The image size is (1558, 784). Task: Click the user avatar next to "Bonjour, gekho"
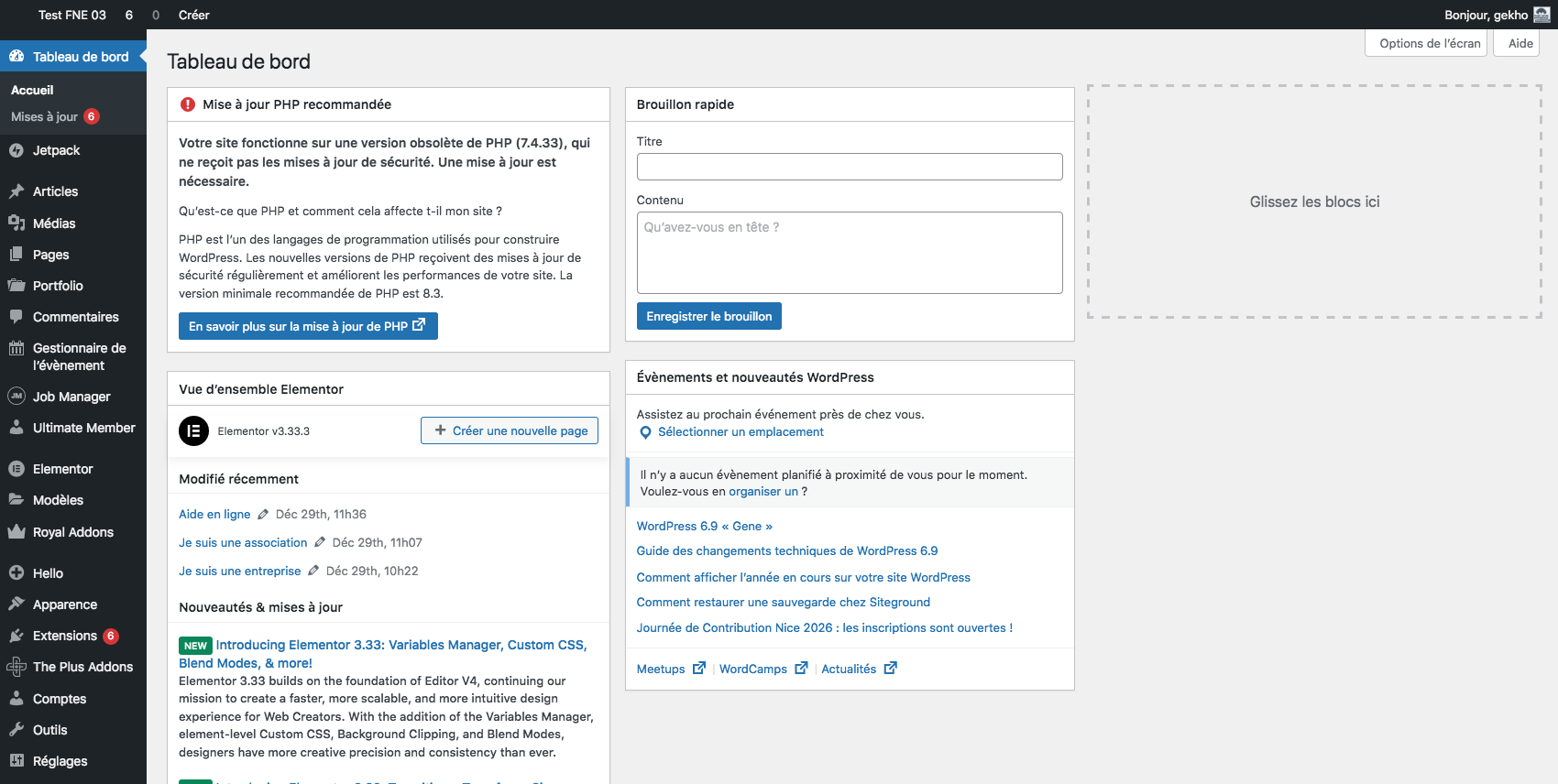pos(1542,15)
